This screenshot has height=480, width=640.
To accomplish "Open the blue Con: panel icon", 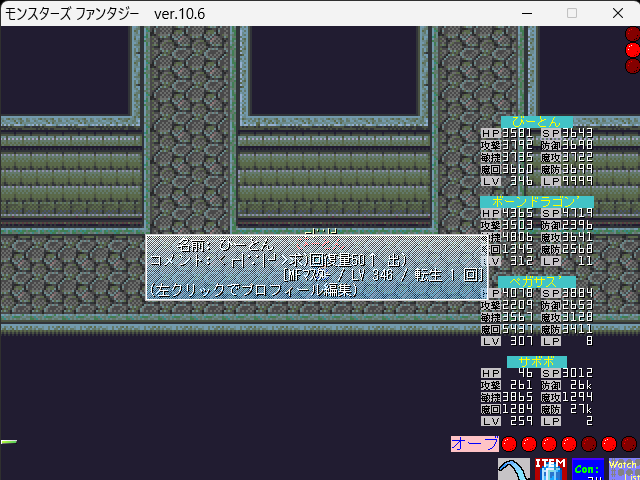I will pos(588,469).
